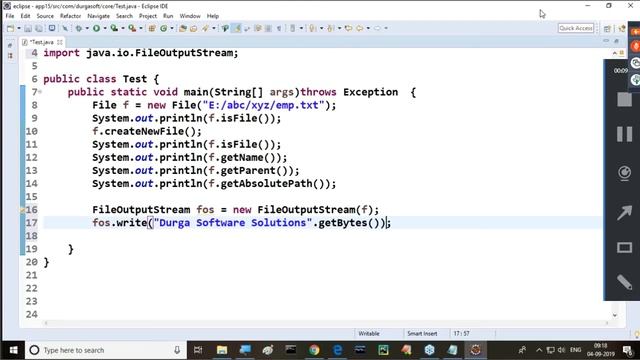
Task: Click the Save toolbar icon
Action: pos(28,28)
